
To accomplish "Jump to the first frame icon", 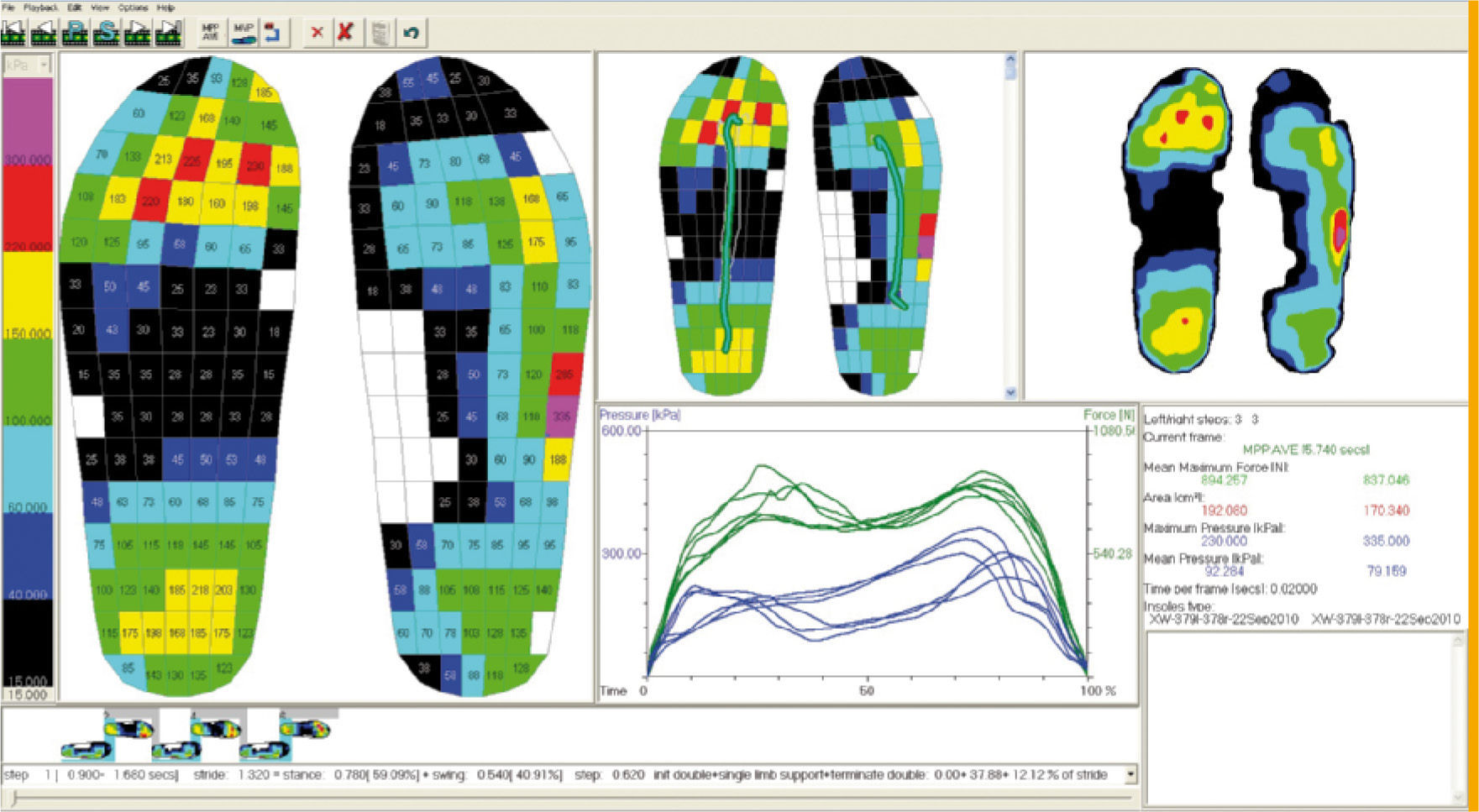I will [x=13, y=33].
